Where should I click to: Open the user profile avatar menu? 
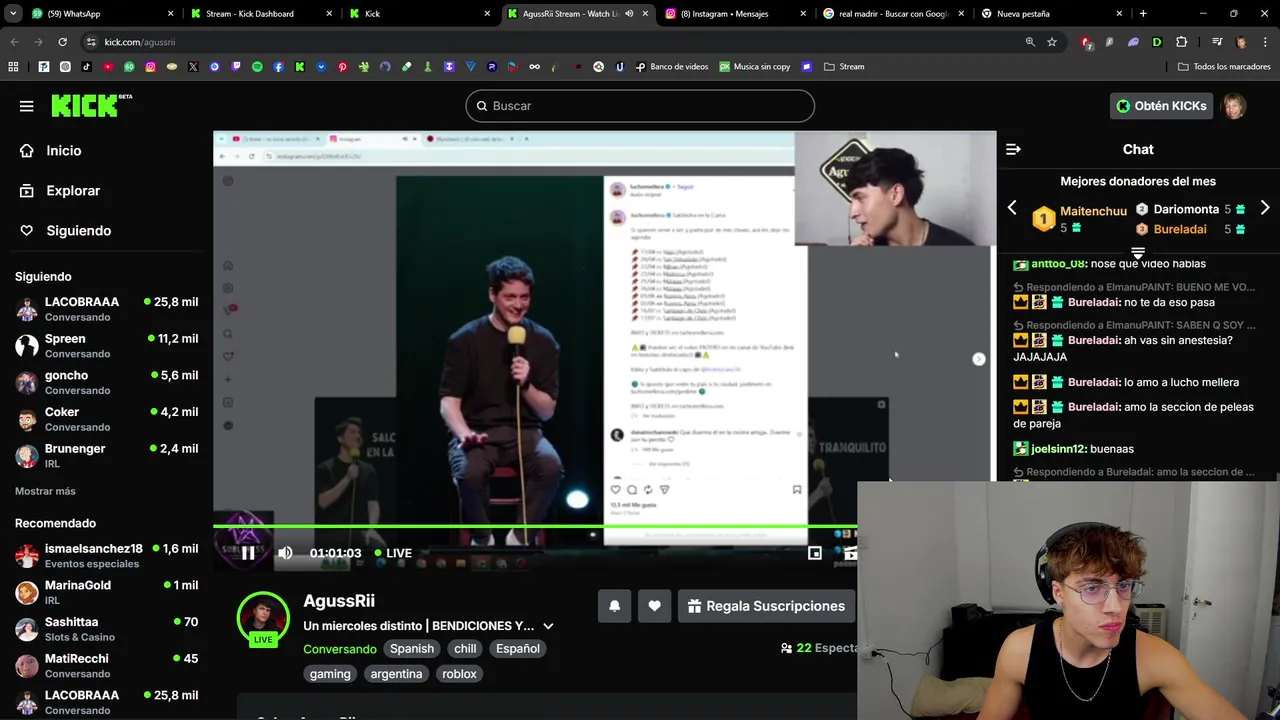pyautogui.click(x=1235, y=106)
